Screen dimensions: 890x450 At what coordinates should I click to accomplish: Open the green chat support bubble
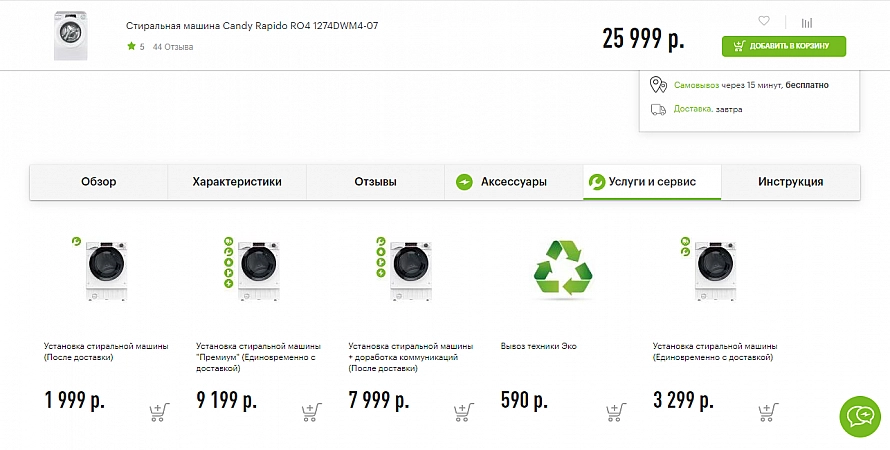pos(860,417)
